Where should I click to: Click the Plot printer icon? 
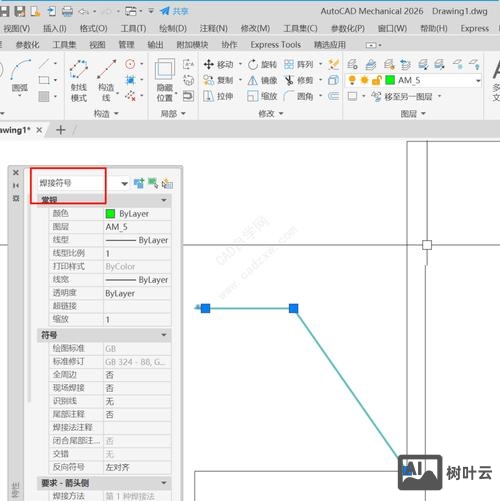click(x=67, y=11)
